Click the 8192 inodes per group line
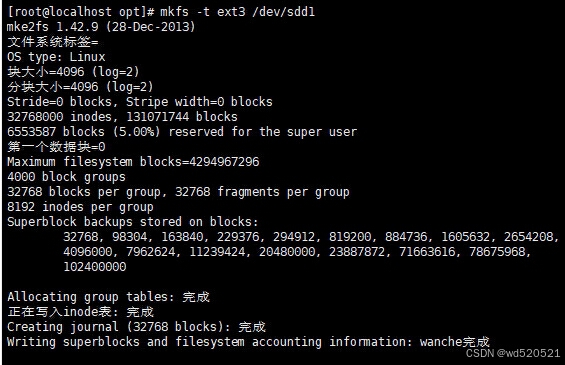This screenshot has height=365, width=565. click(80, 207)
